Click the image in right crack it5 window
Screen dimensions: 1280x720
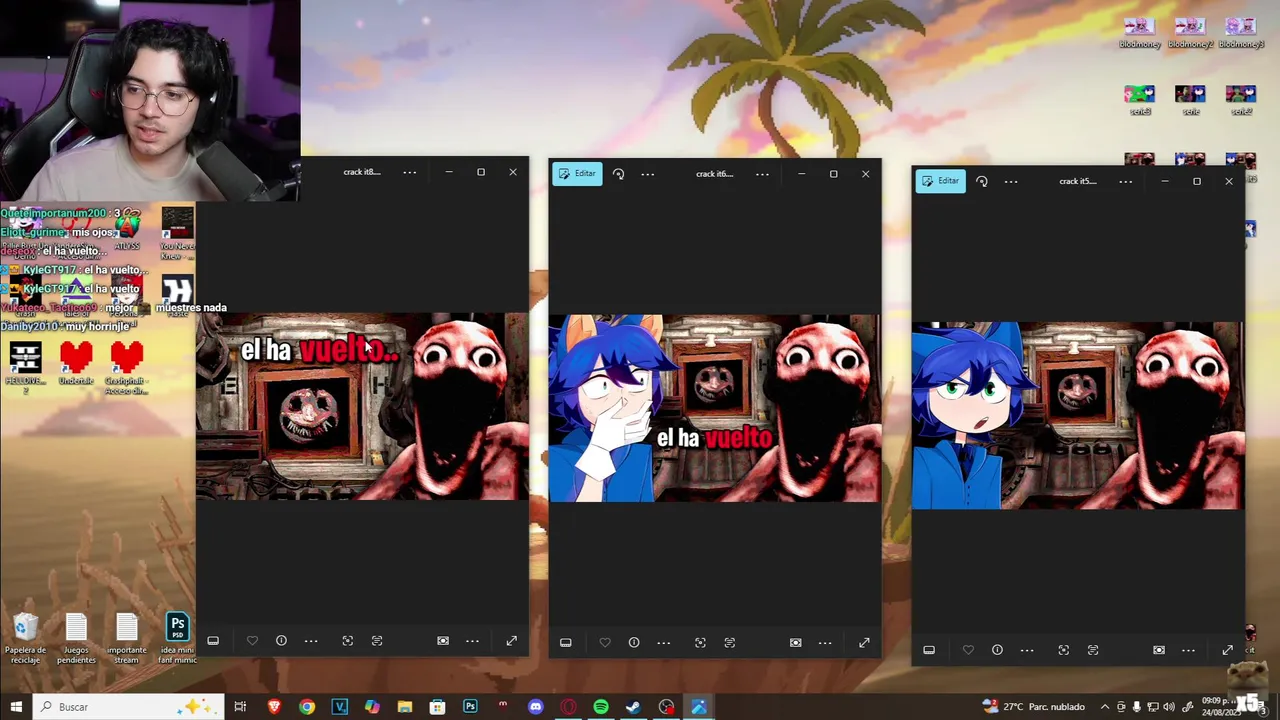point(1078,415)
